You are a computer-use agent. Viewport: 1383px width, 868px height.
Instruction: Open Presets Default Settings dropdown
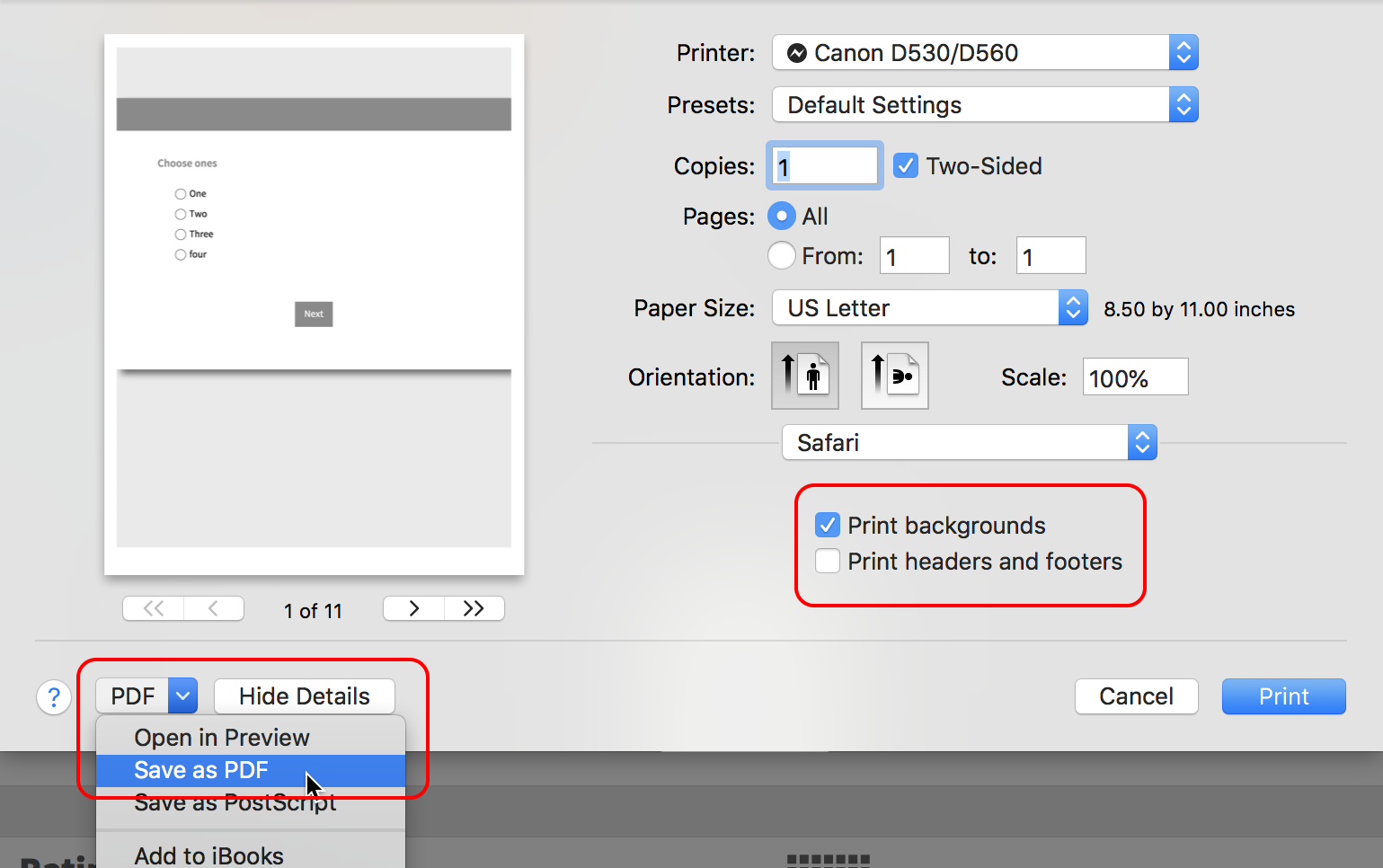pos(985,105)
